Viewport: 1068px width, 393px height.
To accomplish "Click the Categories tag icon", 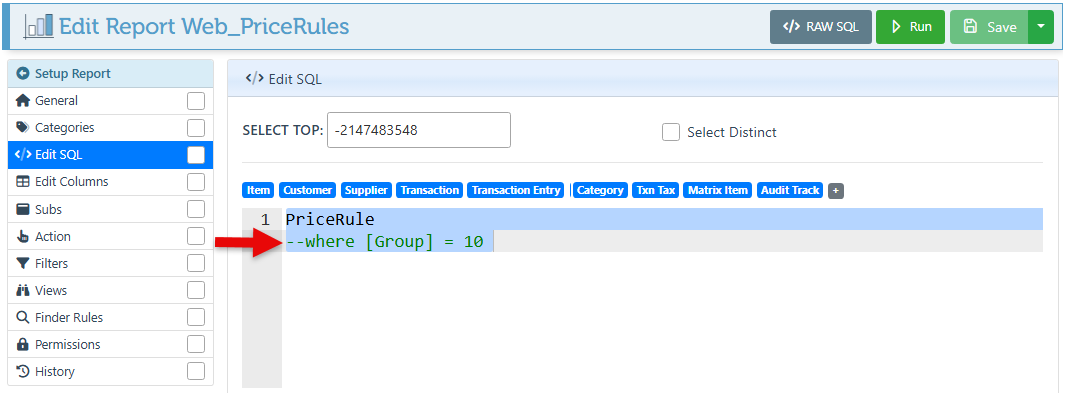I will tap(23, 127).
